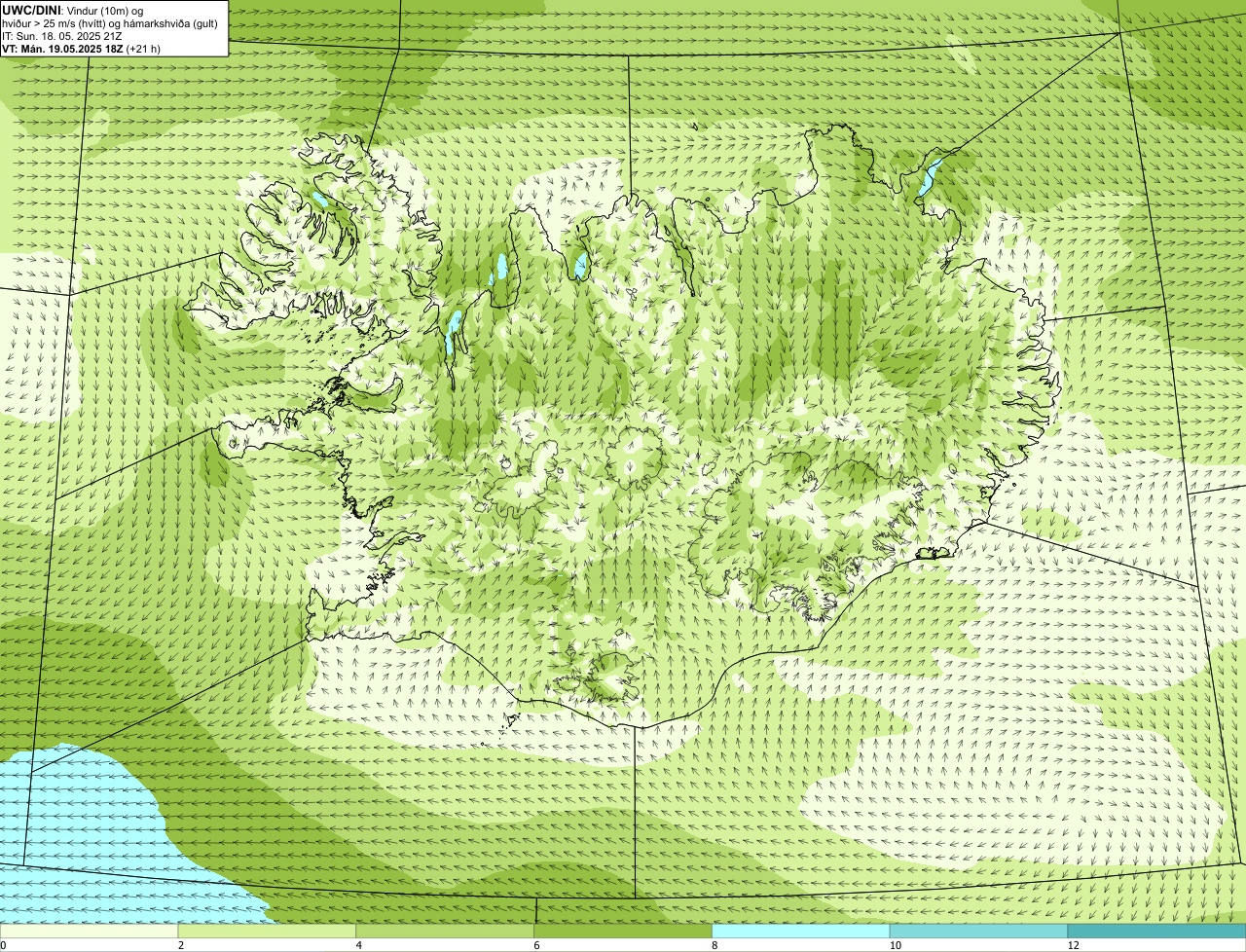Click the "IT: Sun. 18. 05. 2025 21Z" line
The image size is (1246, 952).
point(62,36)
